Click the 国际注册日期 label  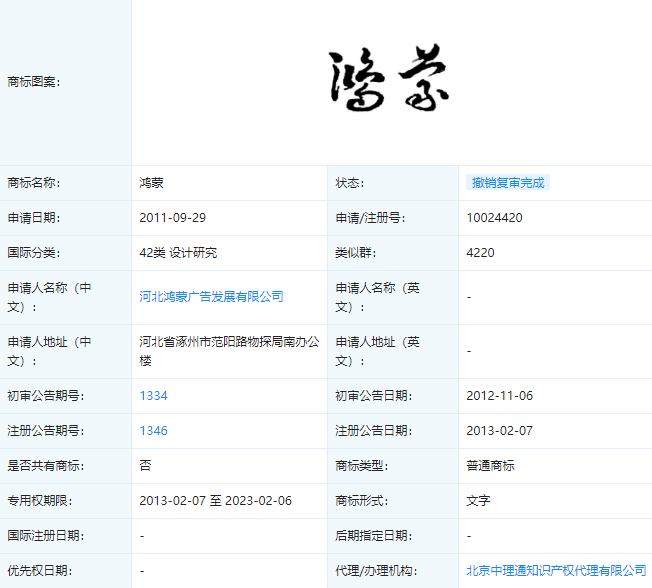(x=46, y=535)
